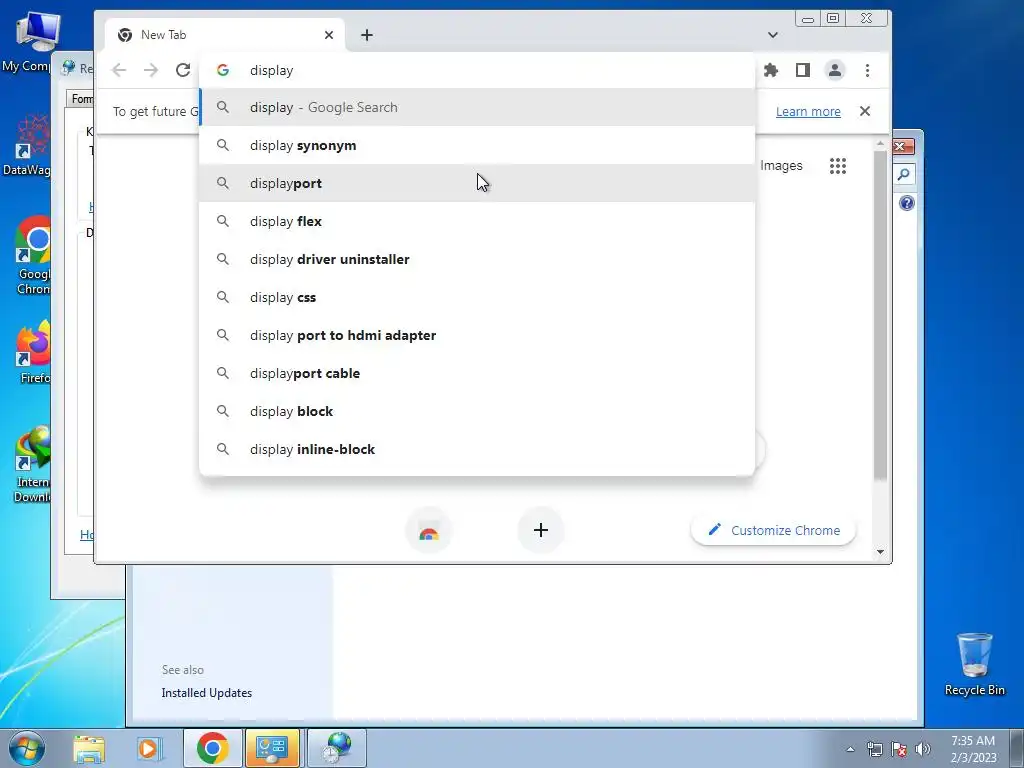Image resolution: width=1024 pixels, height=768 pixels.
Task: Open Chrome profile avatar
Action: (x=835, y=70)
